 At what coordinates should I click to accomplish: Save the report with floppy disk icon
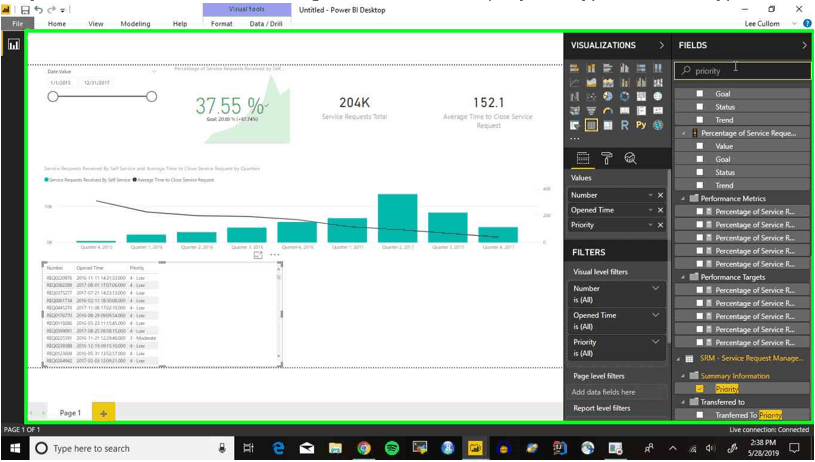tap(25, 10)
